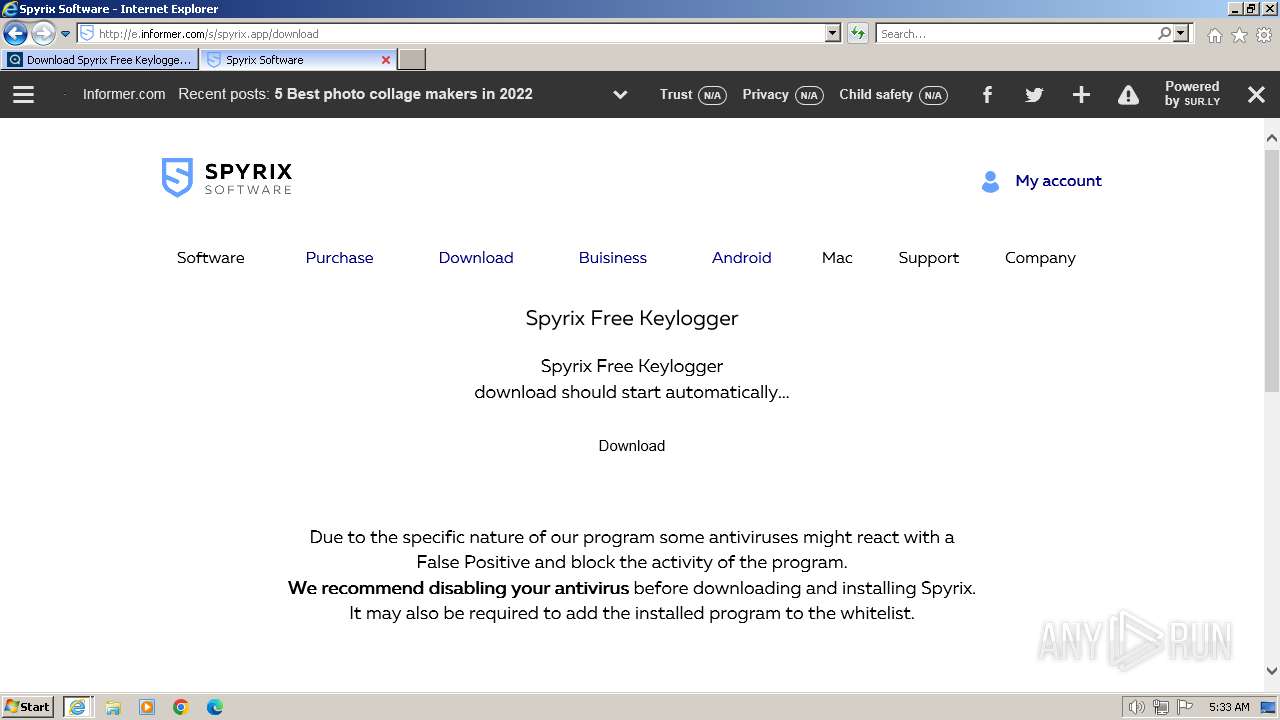Click the page scrollbar down arrow
This screenshot has height=720, width=1280.
pos(1272,672)
